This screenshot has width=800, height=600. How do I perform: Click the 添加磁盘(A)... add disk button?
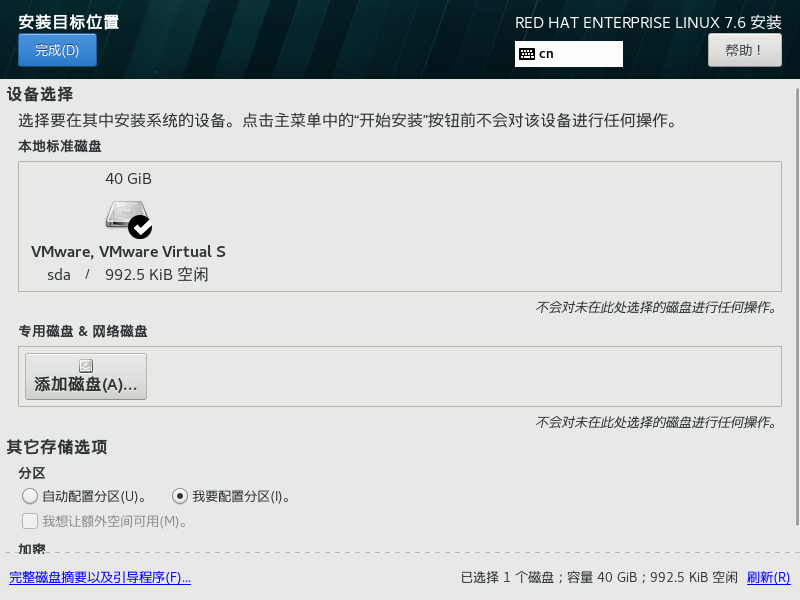[86, 376]
